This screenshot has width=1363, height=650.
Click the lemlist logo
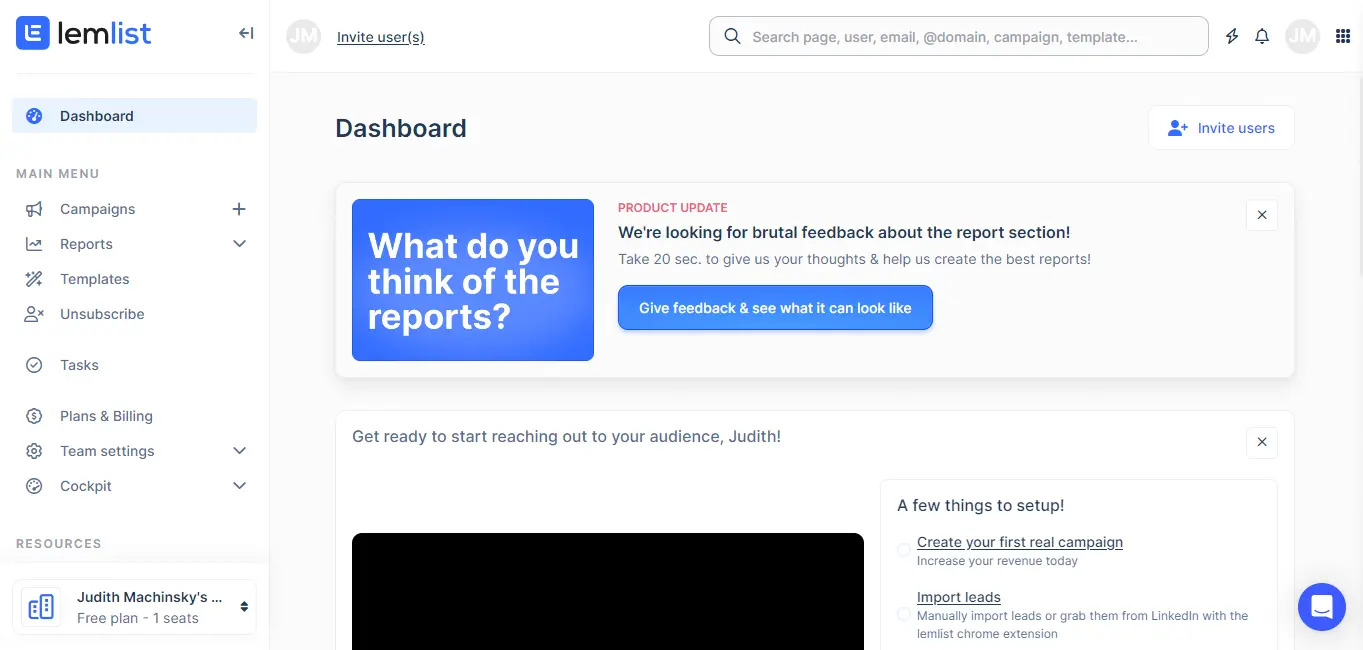pyautogui.click(x=84, y=34)
